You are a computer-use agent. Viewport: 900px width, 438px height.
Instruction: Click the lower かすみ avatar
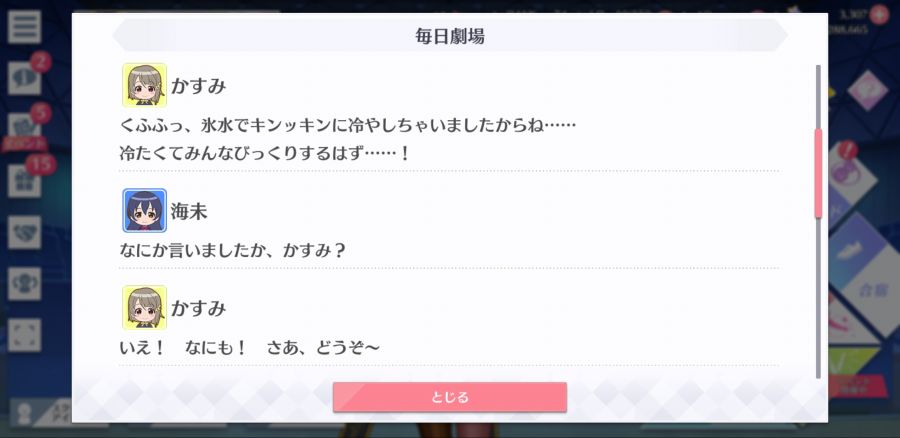tap(145, 308)
